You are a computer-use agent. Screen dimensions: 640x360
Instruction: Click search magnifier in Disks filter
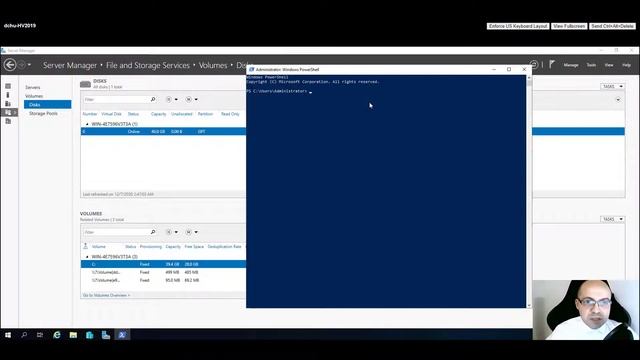click(153, 99)
